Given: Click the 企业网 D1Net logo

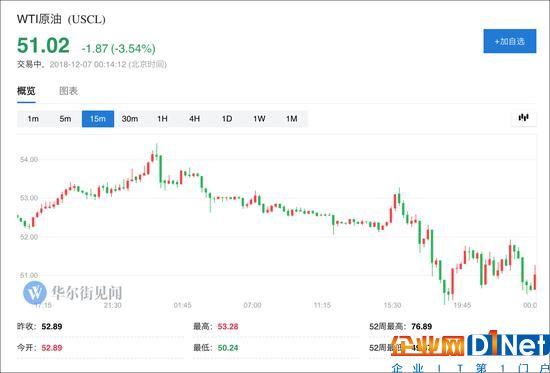Looking at the screenshot, I should coord(470,345).
